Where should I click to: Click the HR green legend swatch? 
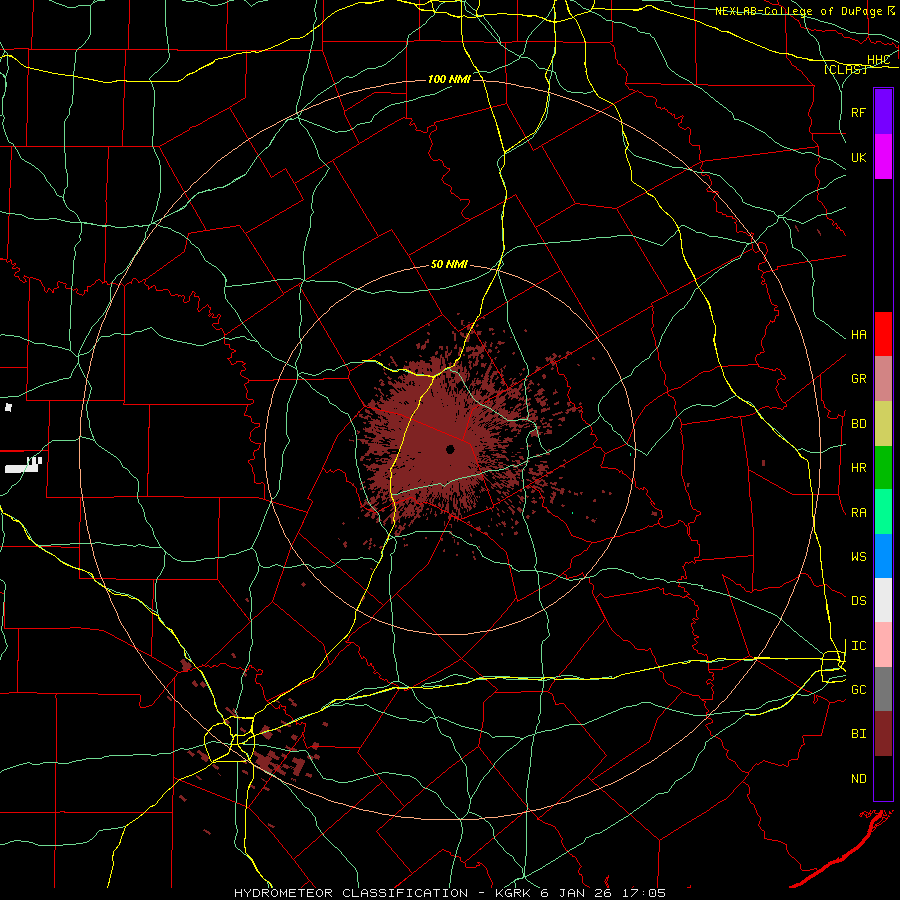coord(883,467)
